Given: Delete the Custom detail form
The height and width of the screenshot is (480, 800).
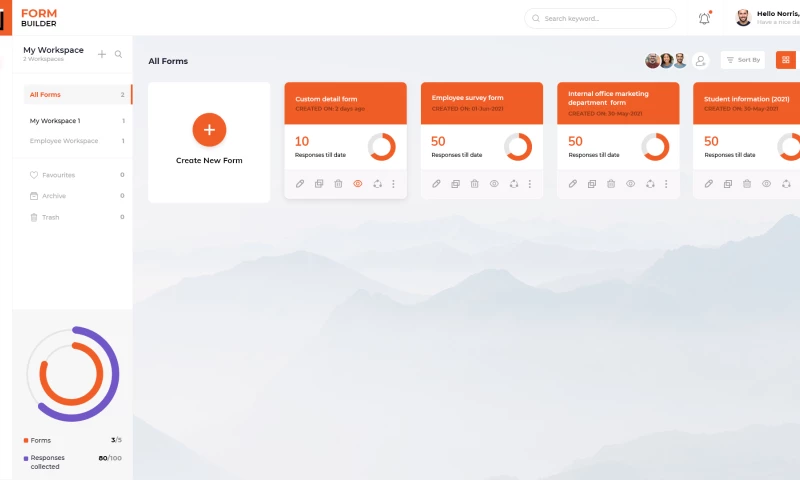Looking at the screenshot, I should [x=338, y=184].
